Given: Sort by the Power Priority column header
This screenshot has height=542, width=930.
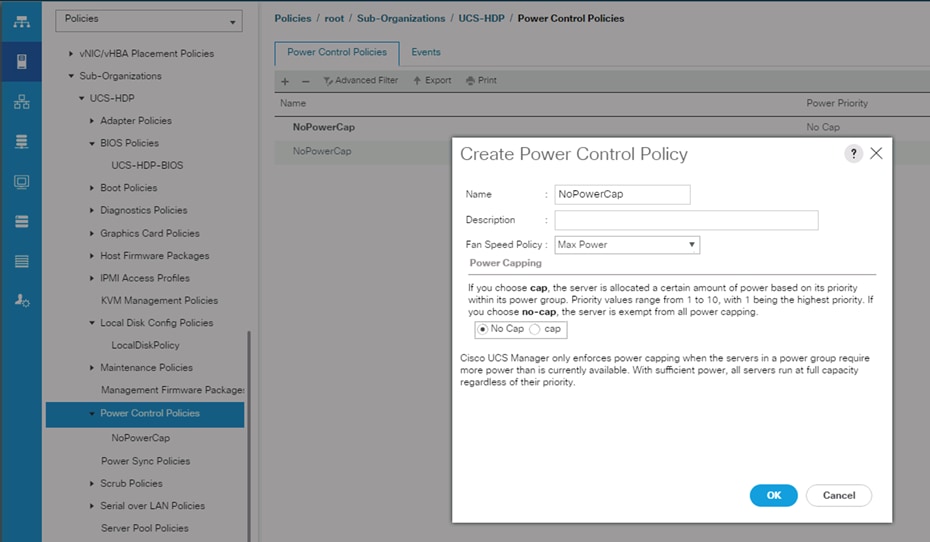Looking at the screenshot, I should (x=837, y=103).
